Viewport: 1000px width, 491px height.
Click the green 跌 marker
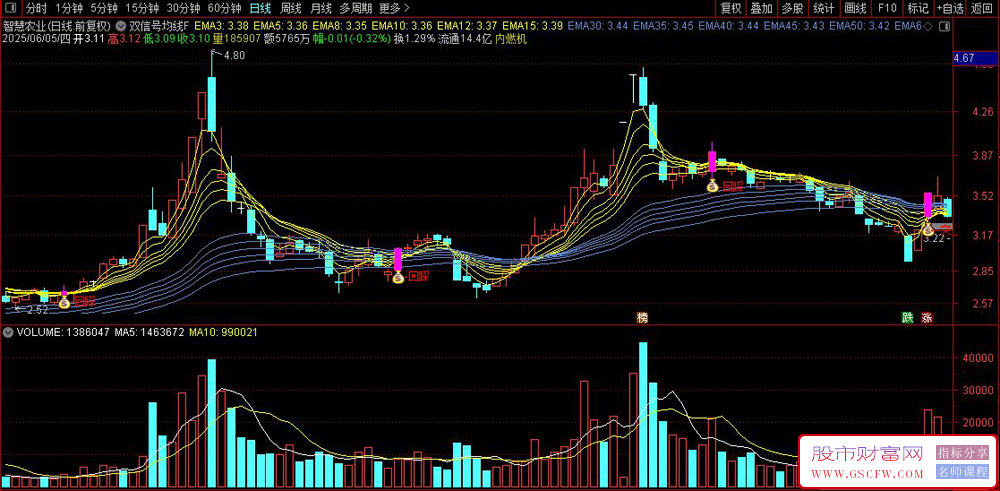(907, 318)
